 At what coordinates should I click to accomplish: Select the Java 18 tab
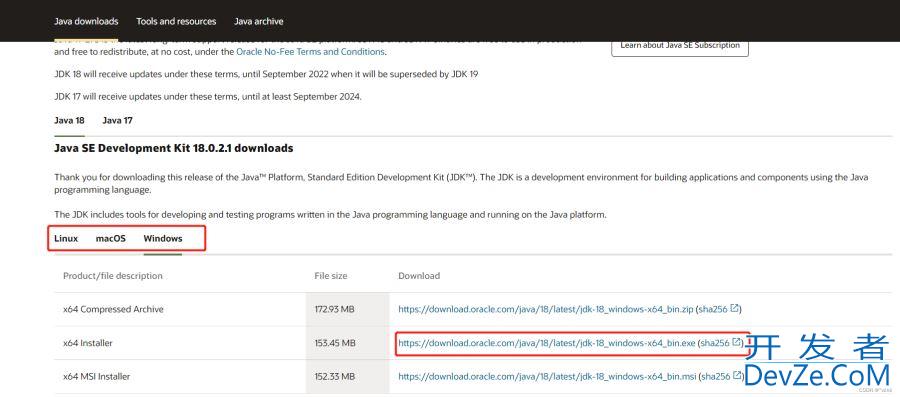tap(69, 120)
